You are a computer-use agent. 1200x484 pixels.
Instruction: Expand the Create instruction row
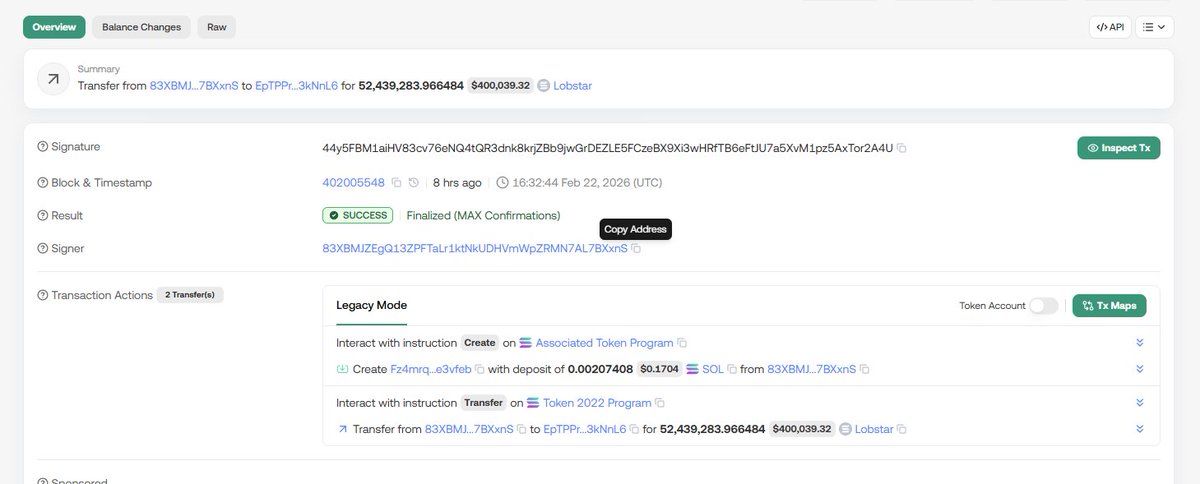pyautogui.click(x=1140, y=343)
